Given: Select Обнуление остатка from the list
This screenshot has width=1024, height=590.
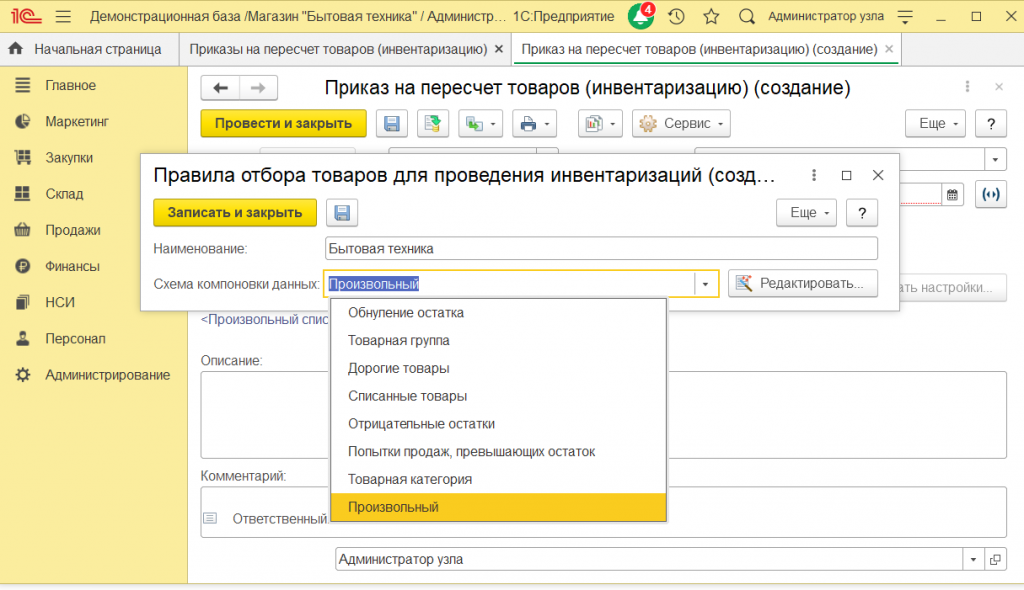Looking at the screenshot, I should (498, 313).
